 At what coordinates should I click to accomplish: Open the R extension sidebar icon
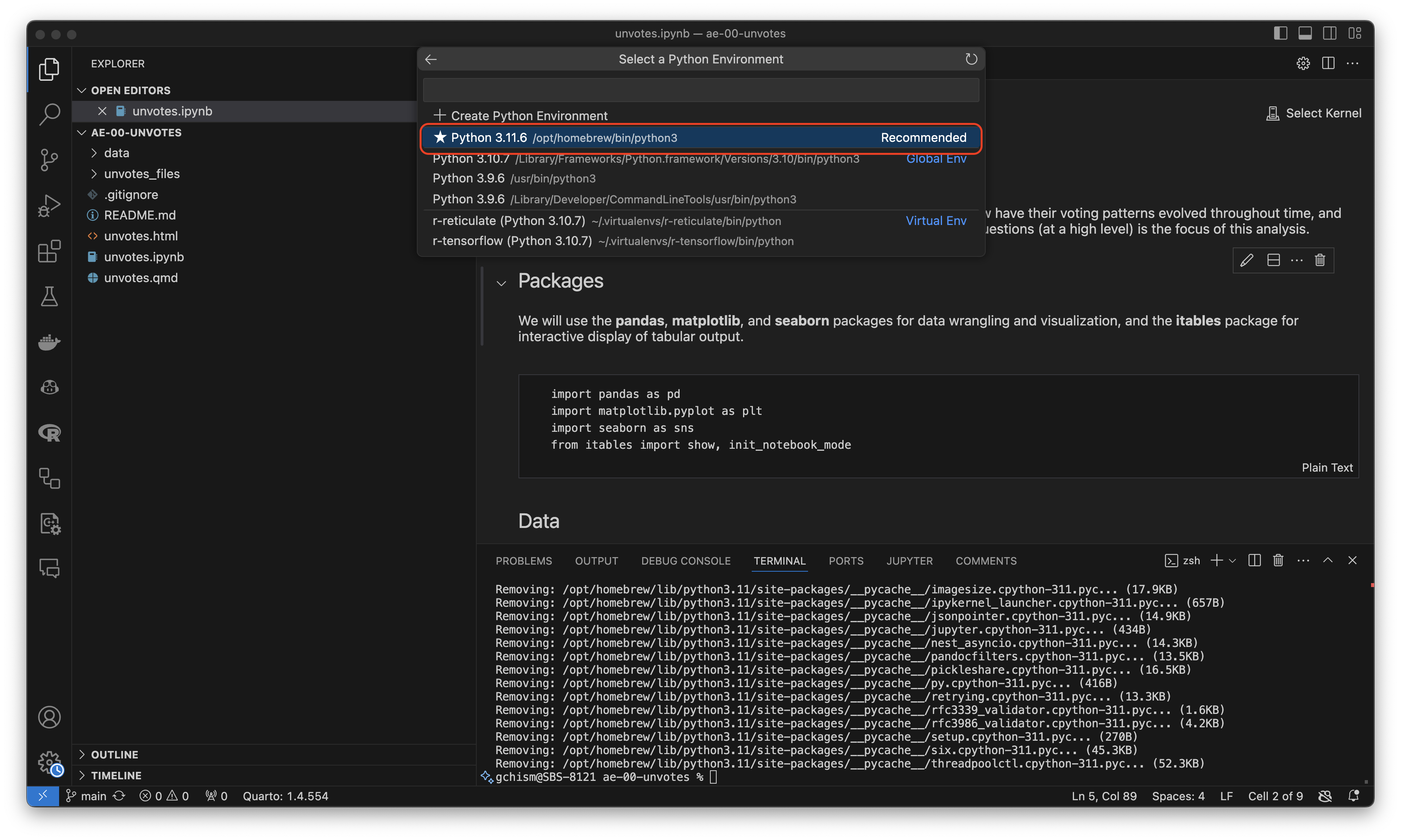pos(49,433)
